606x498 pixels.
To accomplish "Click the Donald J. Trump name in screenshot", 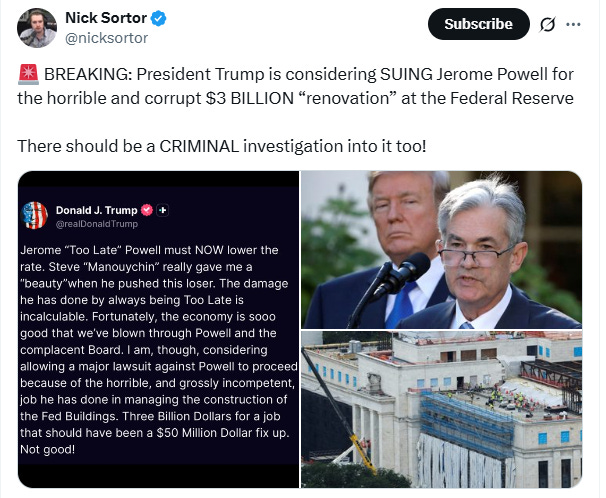I will pyautogui.click(x=97, y=210).
